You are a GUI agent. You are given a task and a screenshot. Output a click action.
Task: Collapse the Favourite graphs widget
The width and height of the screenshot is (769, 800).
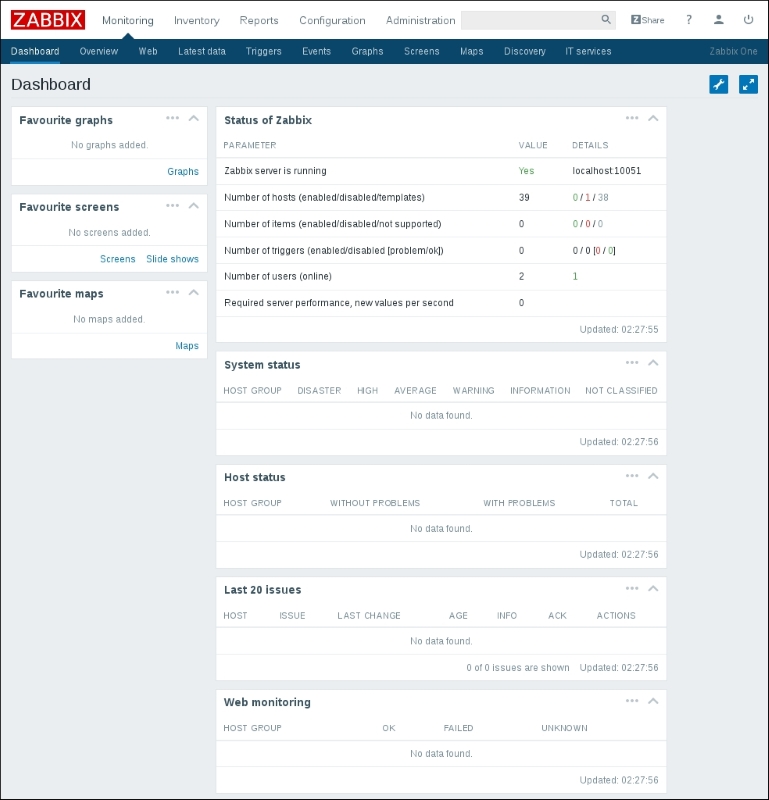193,118
